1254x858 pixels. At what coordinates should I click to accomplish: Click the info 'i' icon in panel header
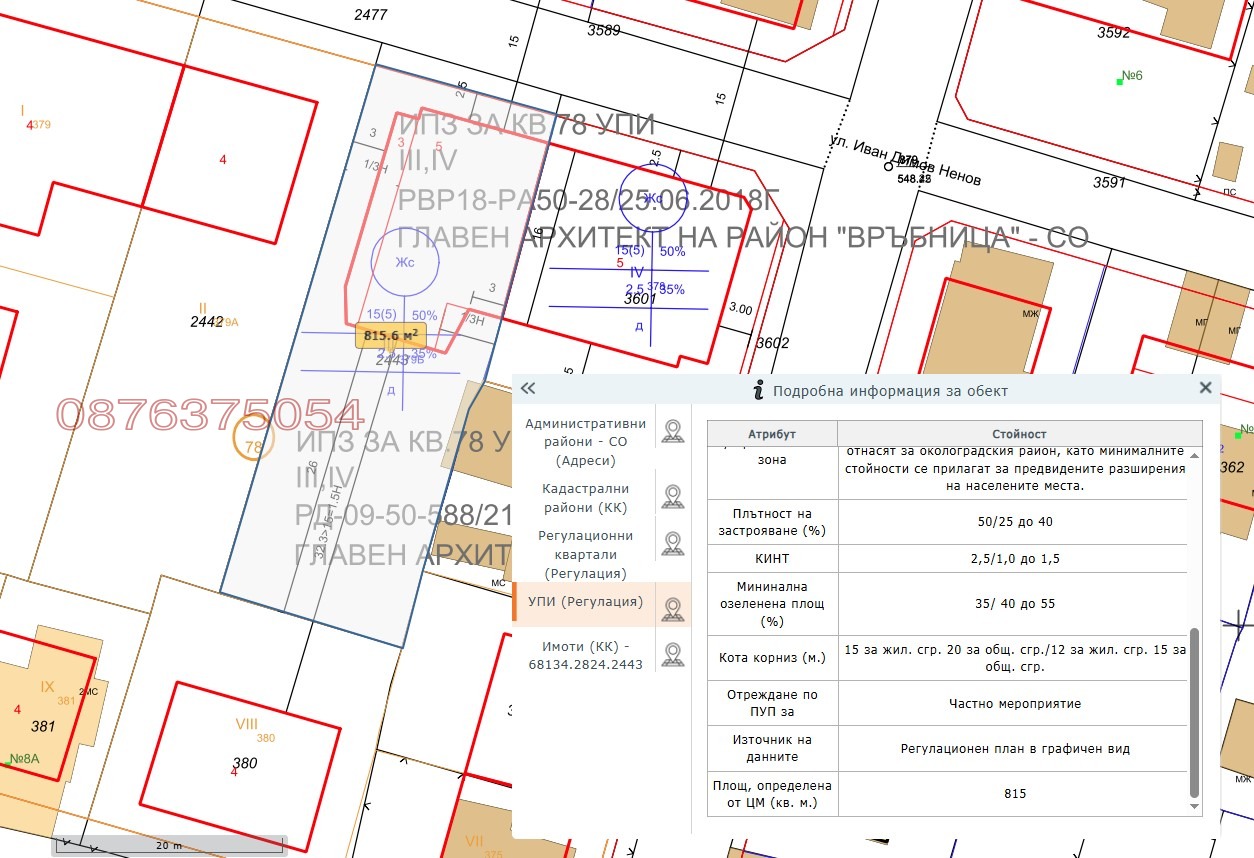tap(759, 391)
